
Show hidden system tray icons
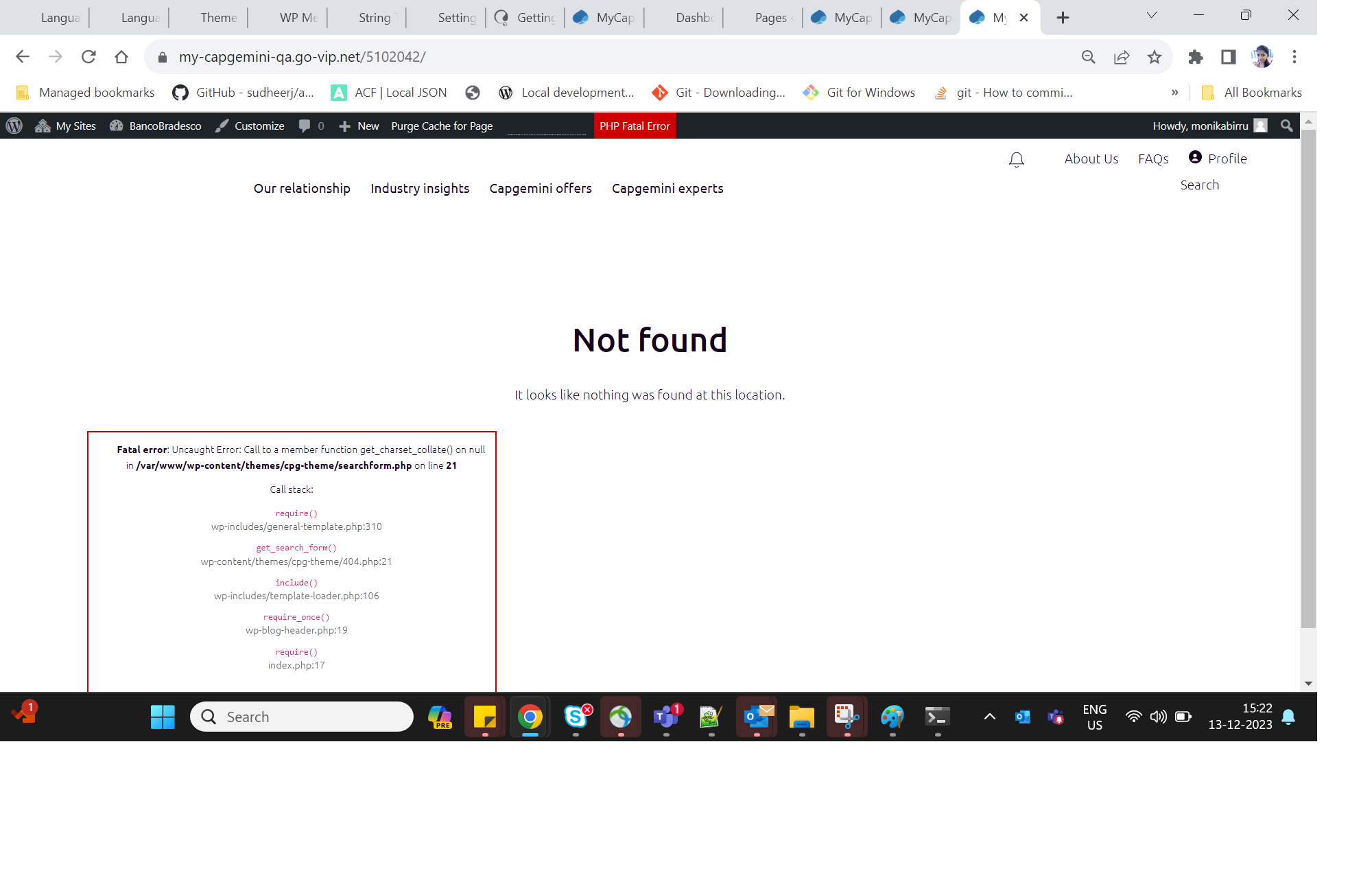989,717
